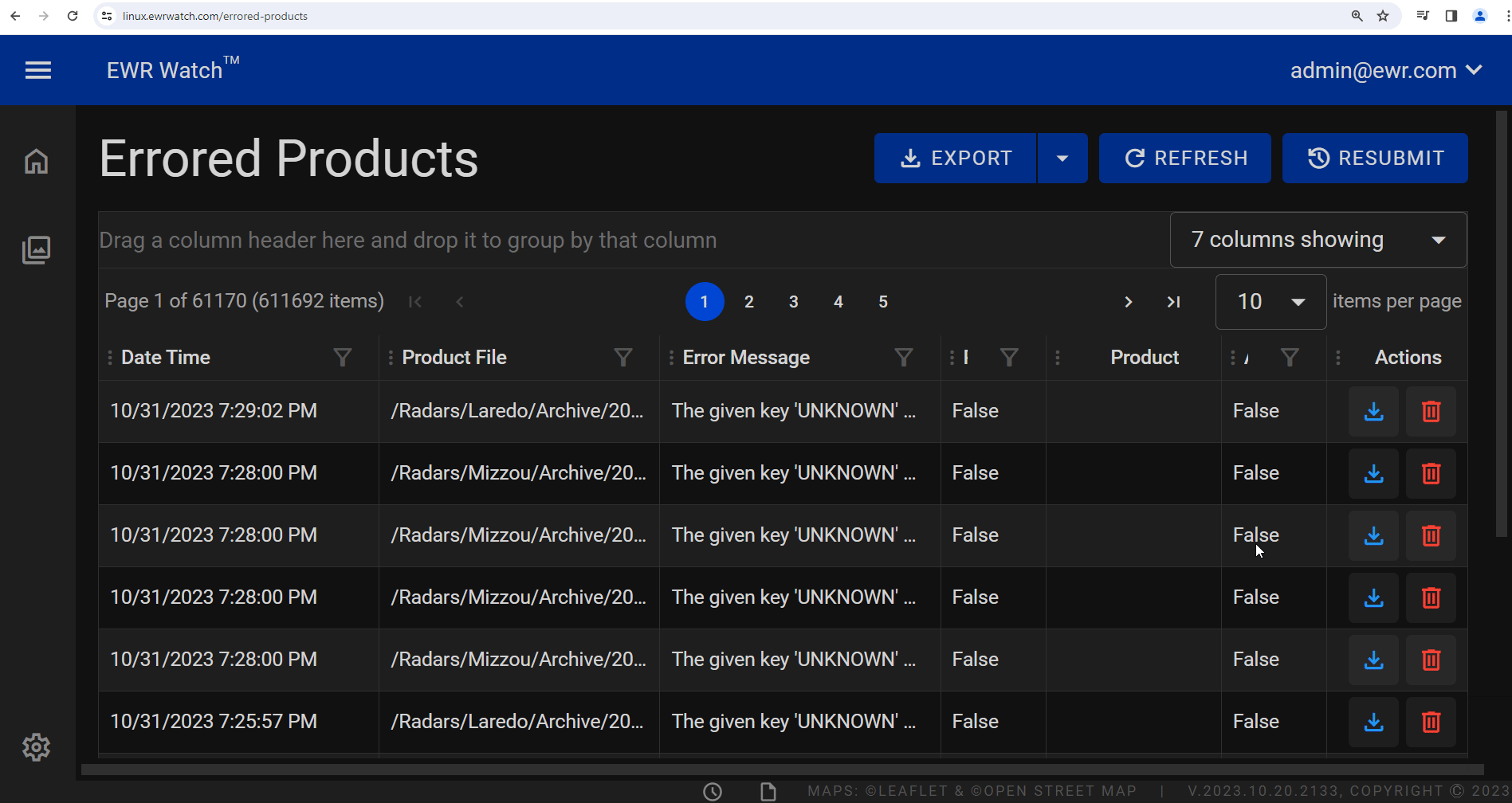Image resolution: width=1512 pixels, height=803 pixels.
Task: Download the 7:25:57 PM Laredo product
Action: coord(1373,722)
